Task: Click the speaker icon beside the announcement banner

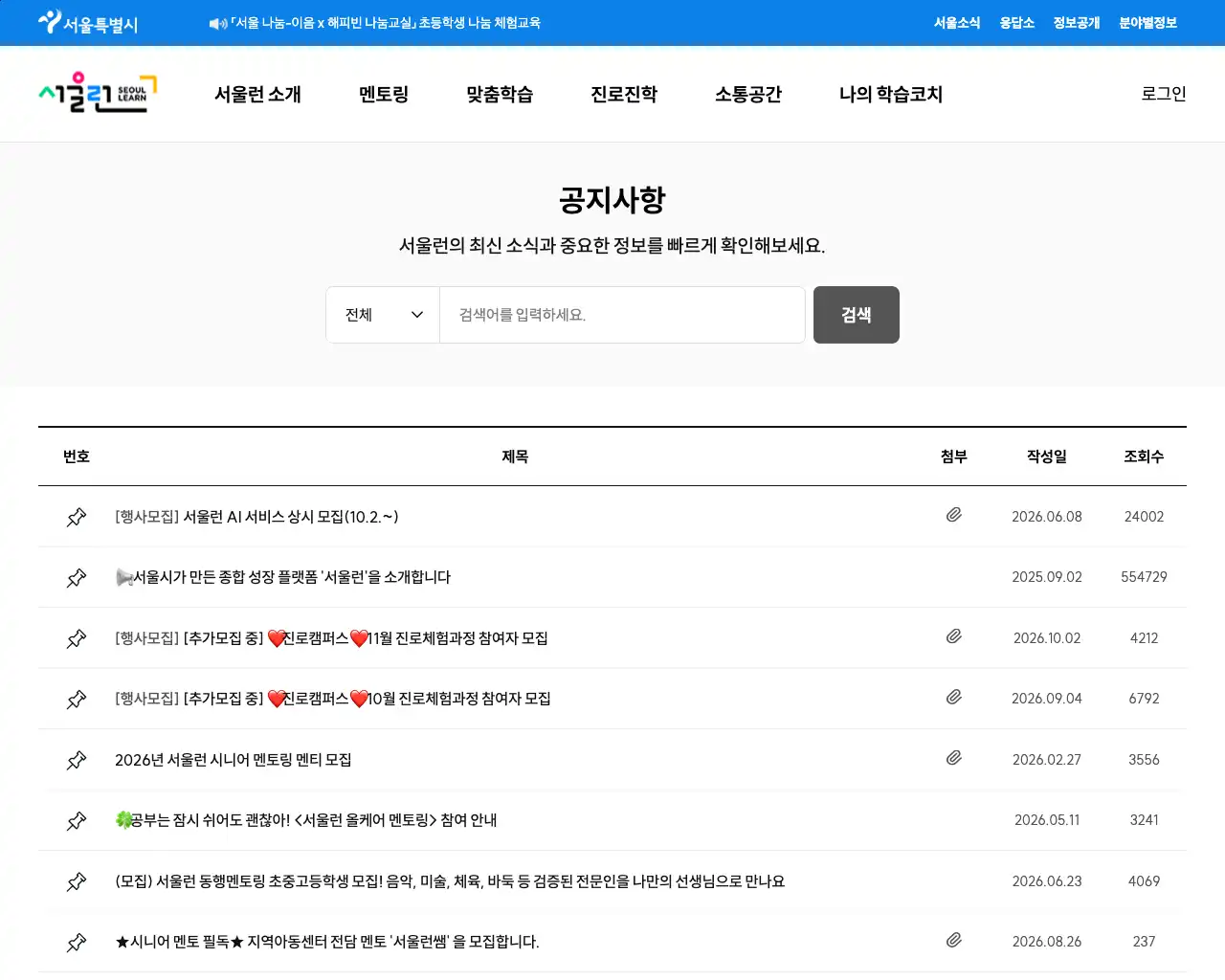Action: tap(218, 23)
